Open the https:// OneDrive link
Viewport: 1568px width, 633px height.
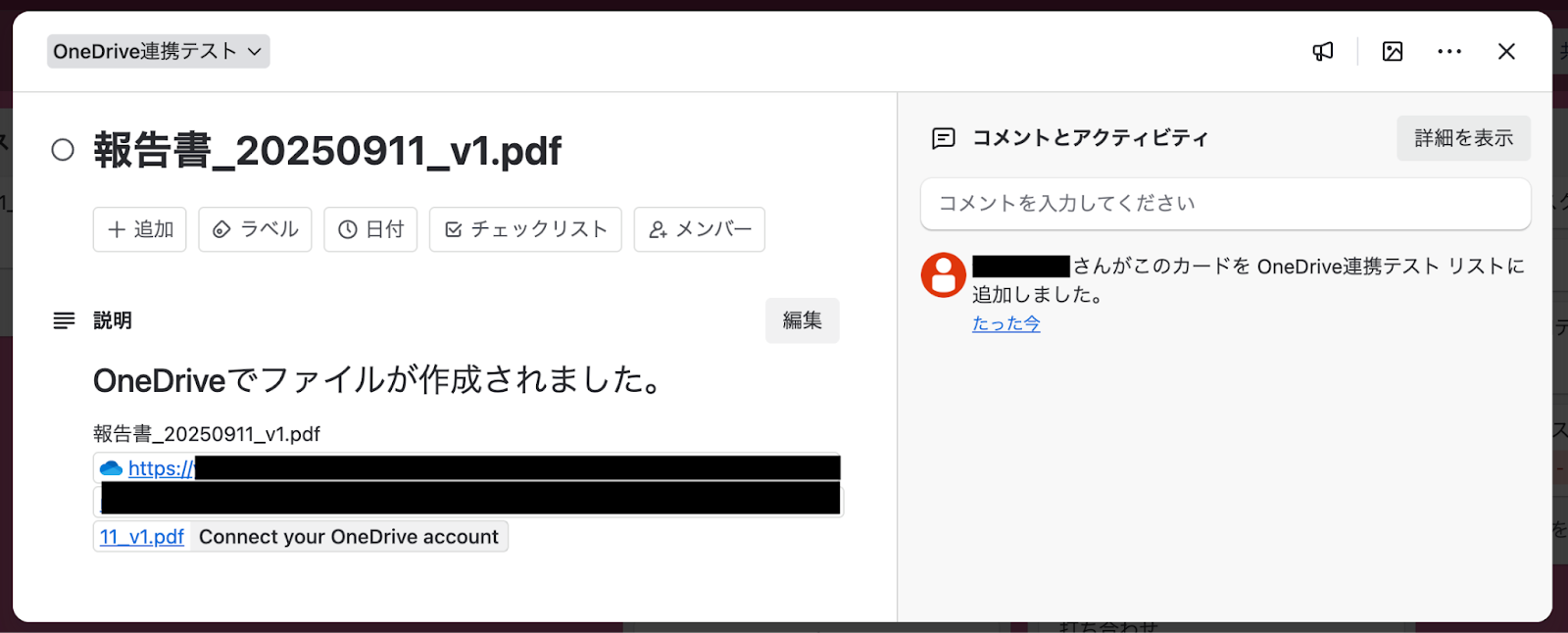[x=161, y=468]
